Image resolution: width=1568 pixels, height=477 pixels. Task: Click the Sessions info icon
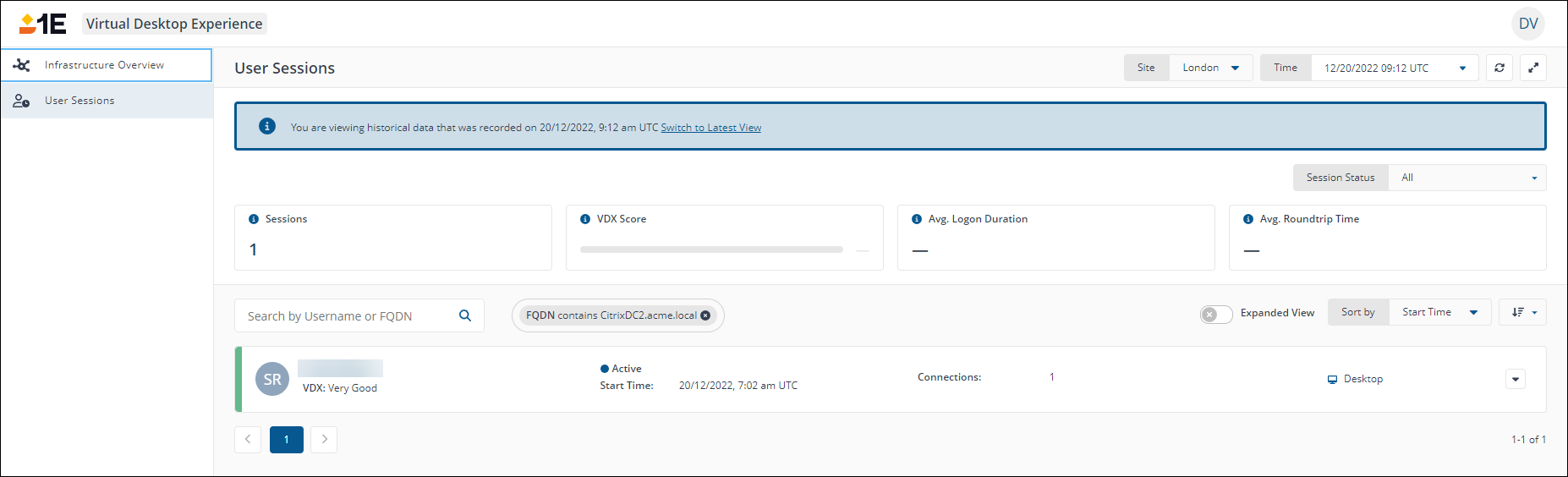[254, 219]
